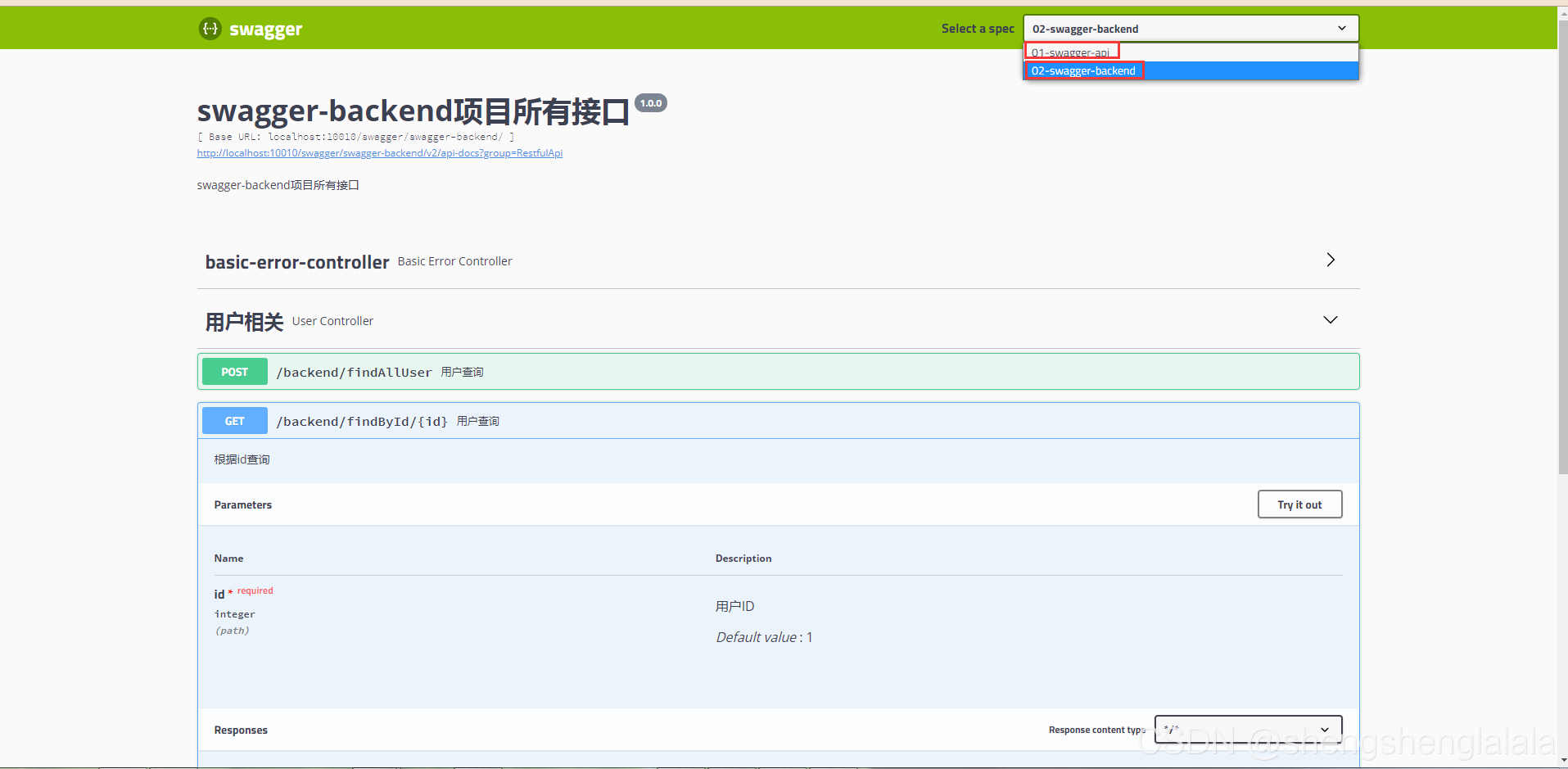The width and height of the screenshot is (1568, 769).
Task: Open the Select a spec dropdown
Action: 1191,29
